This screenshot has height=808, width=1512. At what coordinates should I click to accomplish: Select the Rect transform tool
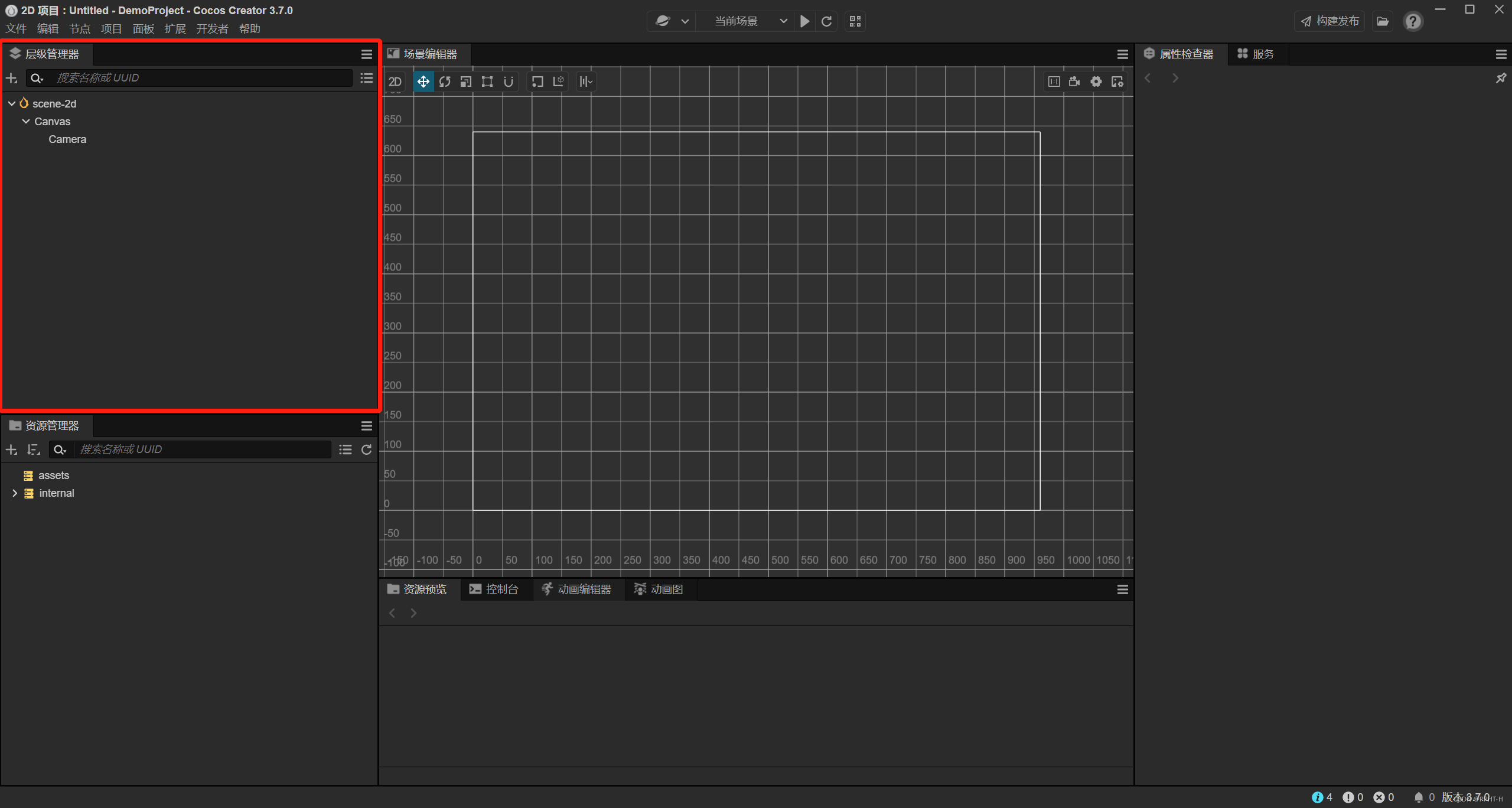click(487, 82)
